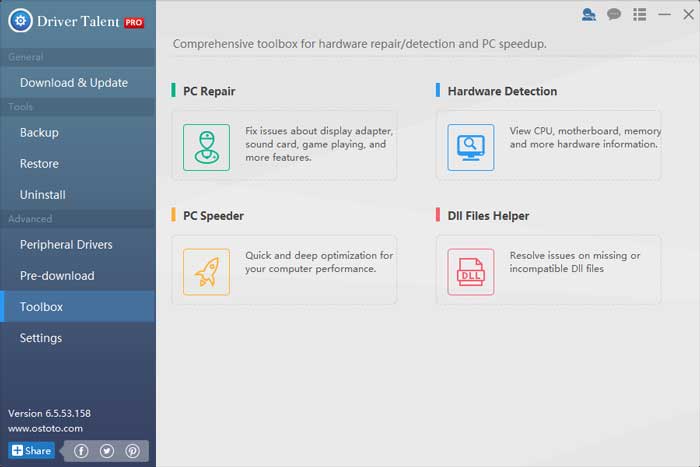
Task: Minimize the Driver Talent window
Action: tap(664, 15)
